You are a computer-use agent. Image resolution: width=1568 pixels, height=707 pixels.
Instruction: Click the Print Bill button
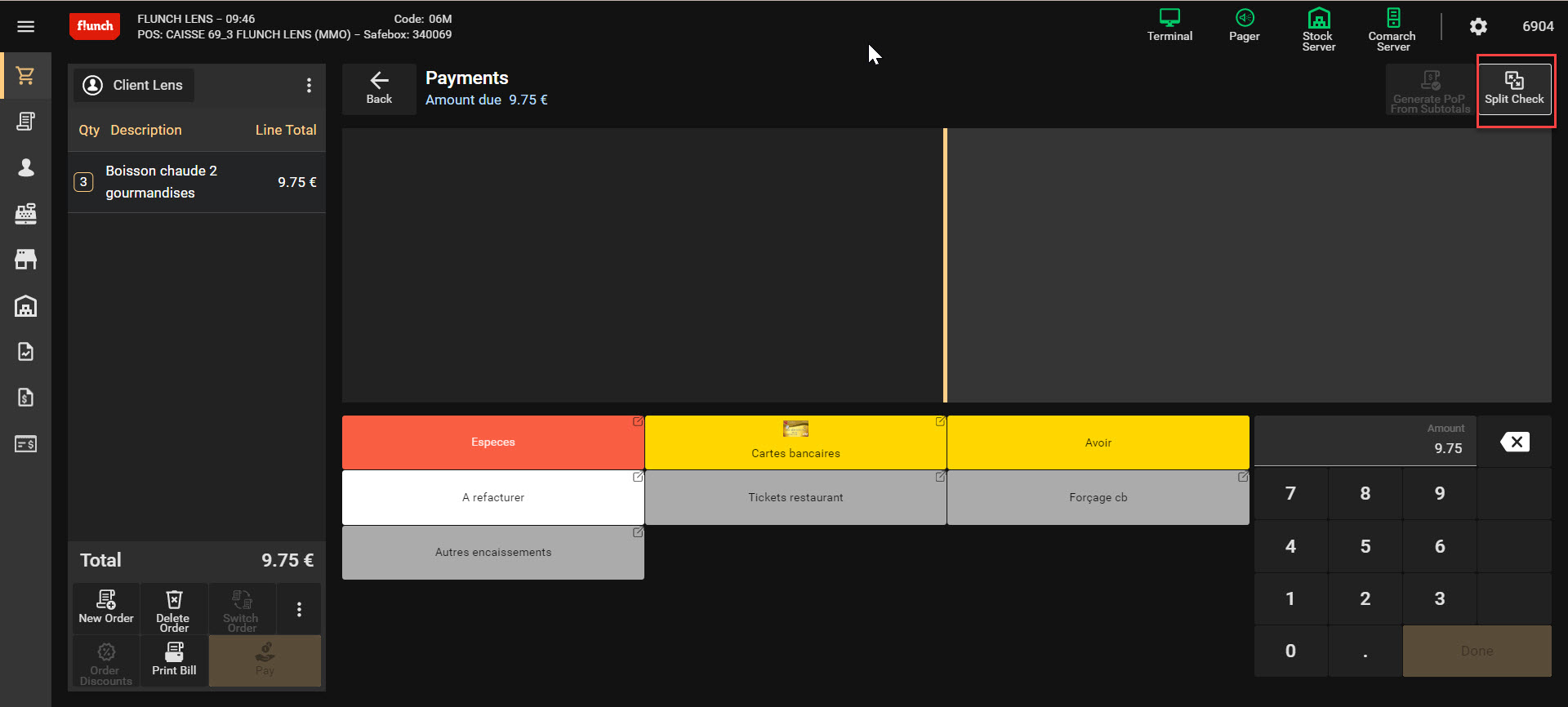174,661
